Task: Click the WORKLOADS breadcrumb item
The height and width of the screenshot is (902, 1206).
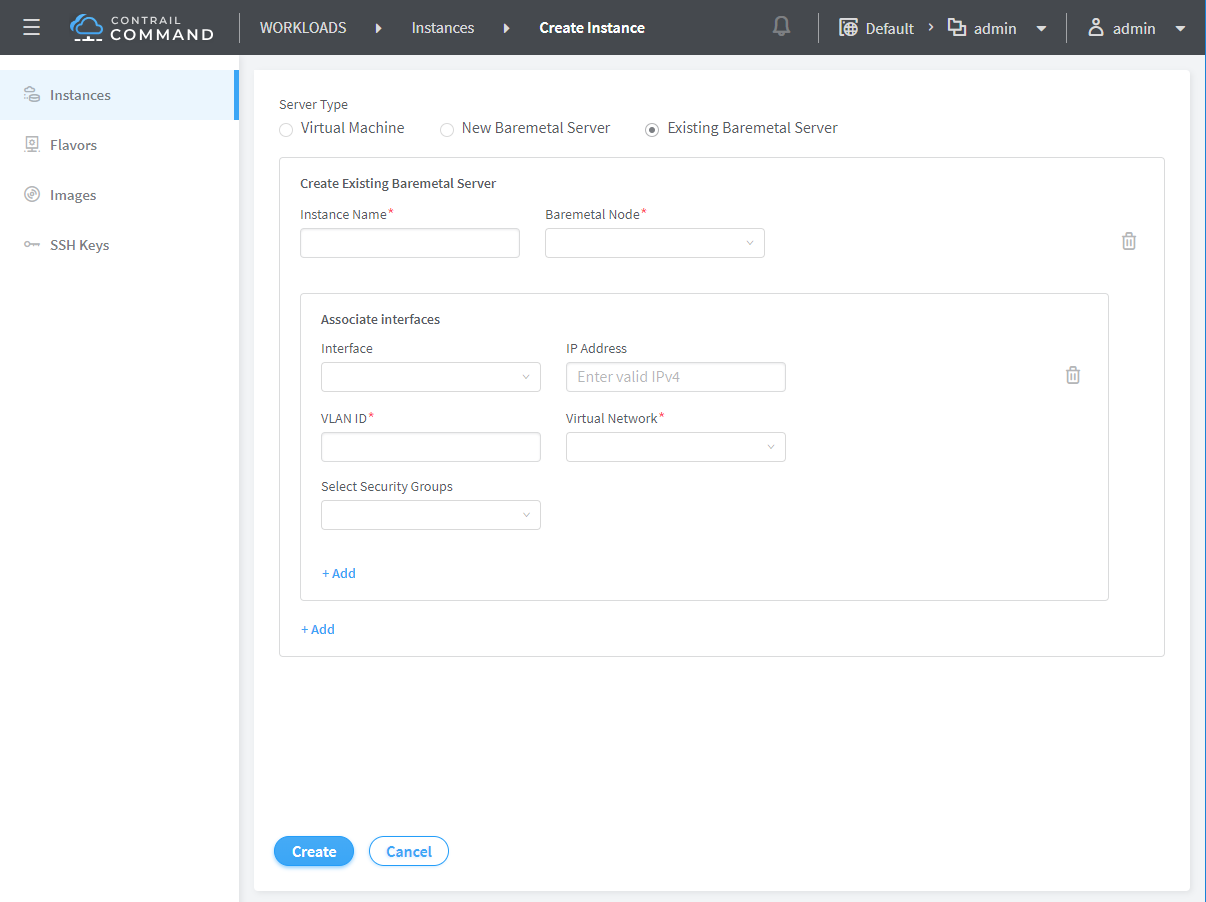Action: tap(303, 28)
